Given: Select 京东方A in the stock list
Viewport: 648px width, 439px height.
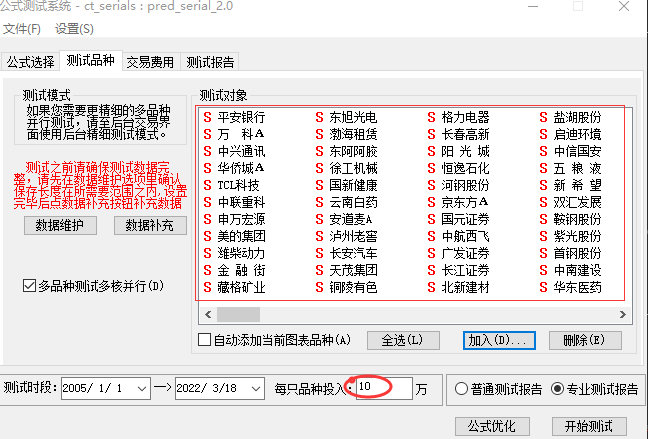Looking at the screenshot, I should point(465,202).
